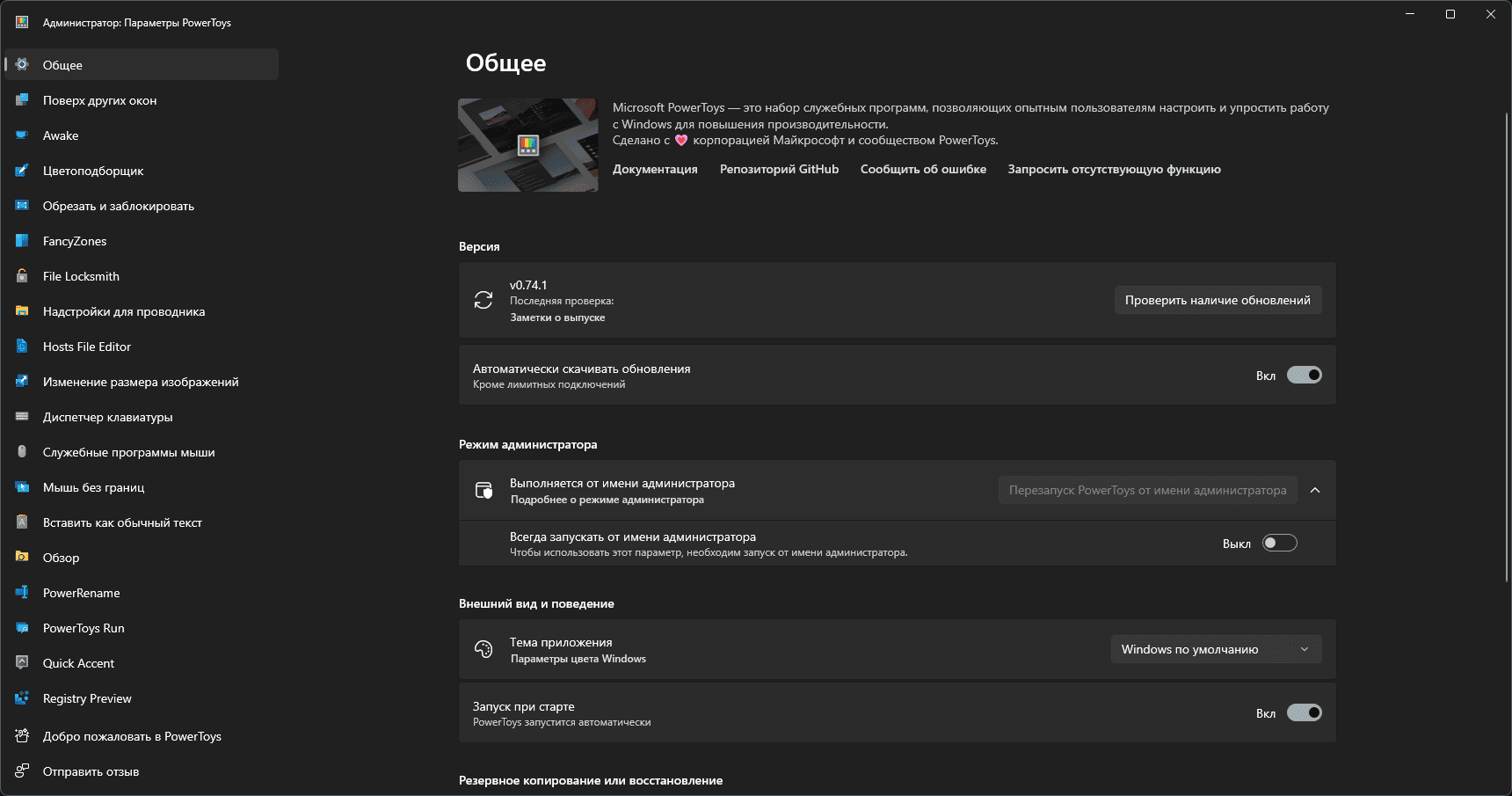Click the Обзор (Peek) icon
This screenshot has width=1512, height=796.
coord(22,557)
